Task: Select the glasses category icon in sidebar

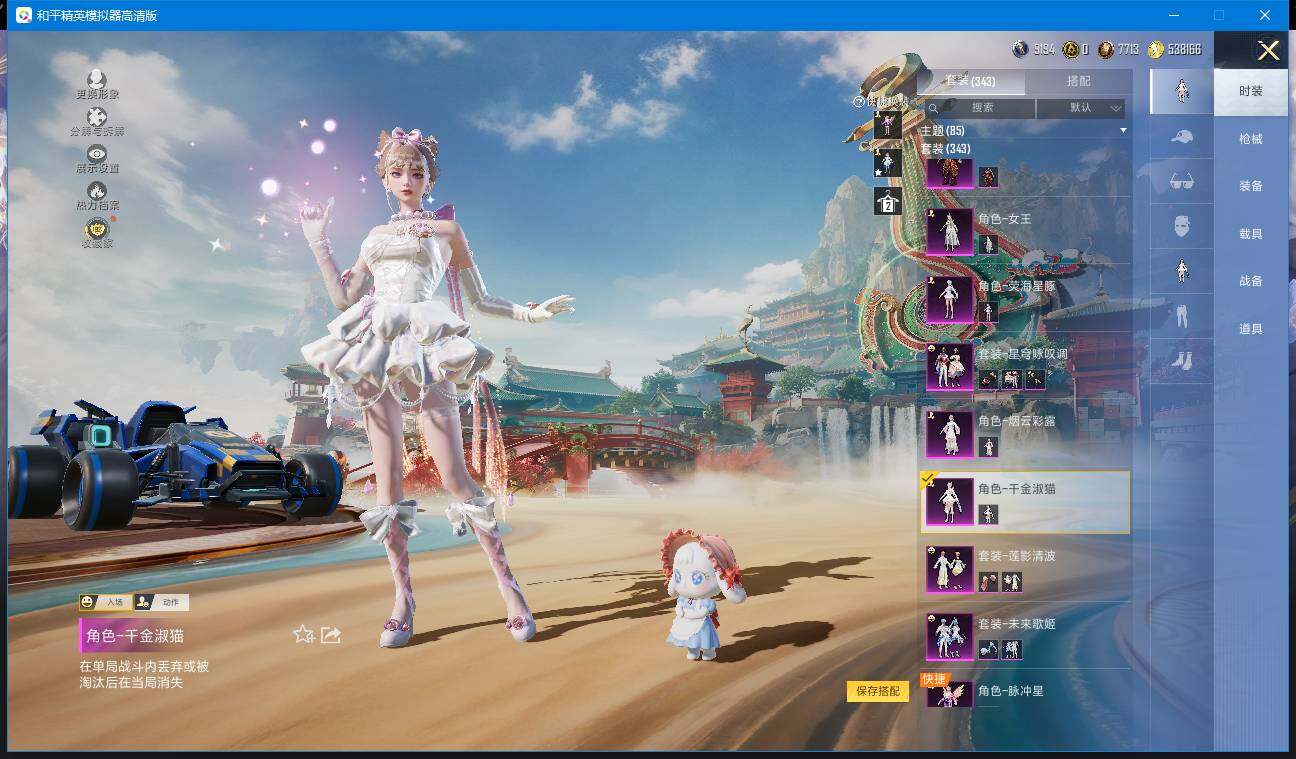Action: click(1181, 182)
